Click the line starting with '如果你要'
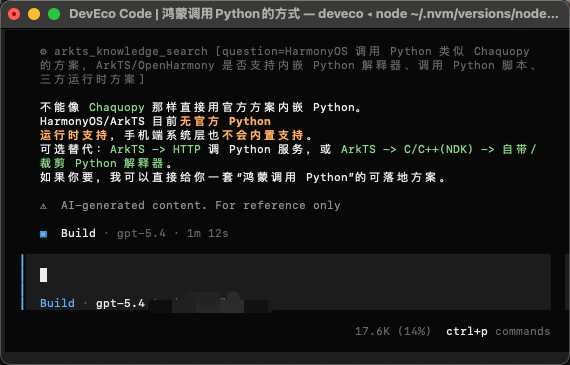The height and width of the screenshot is (365, 570). tap(243, 177)
